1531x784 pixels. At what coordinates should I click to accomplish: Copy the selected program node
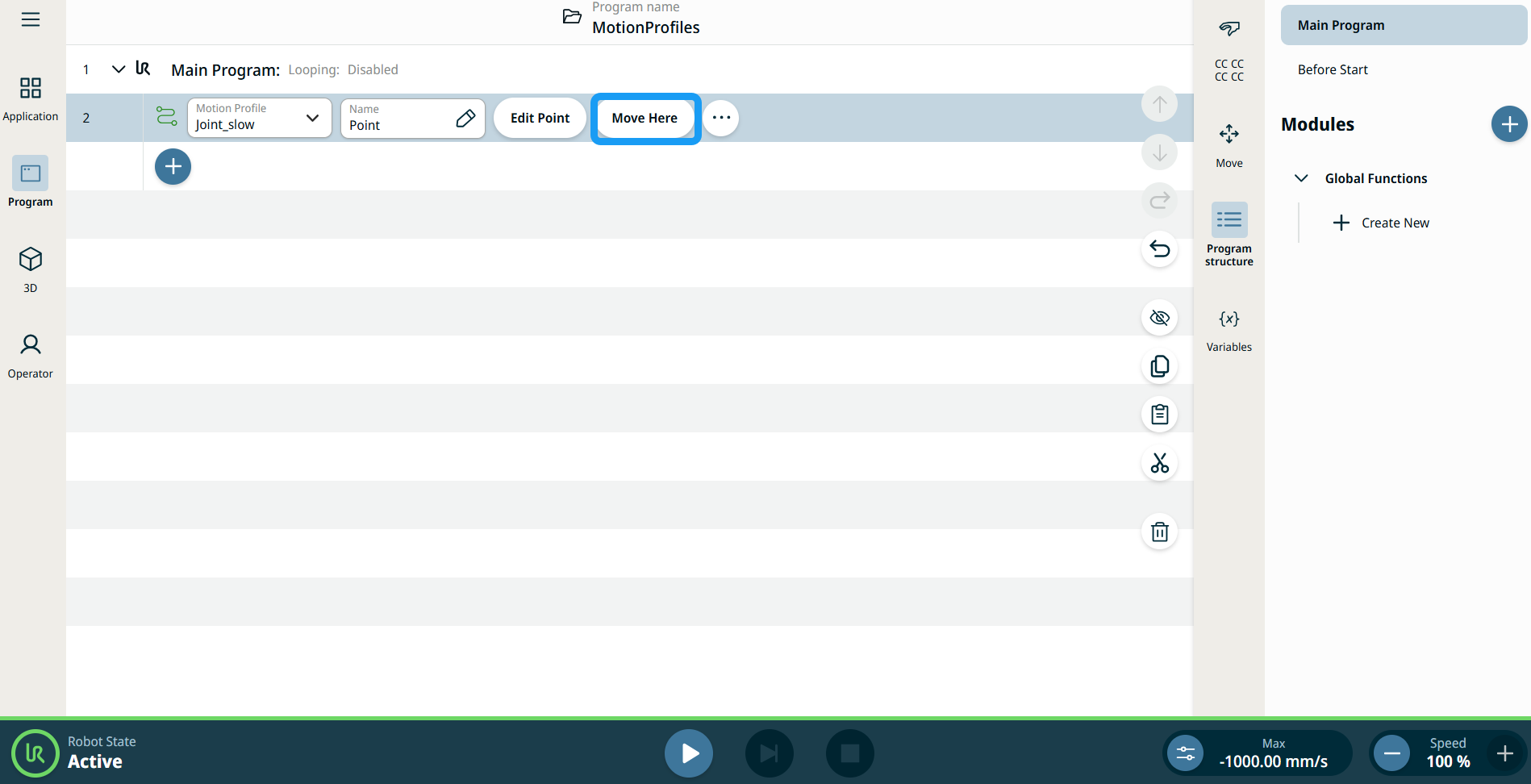(1159, 366)
